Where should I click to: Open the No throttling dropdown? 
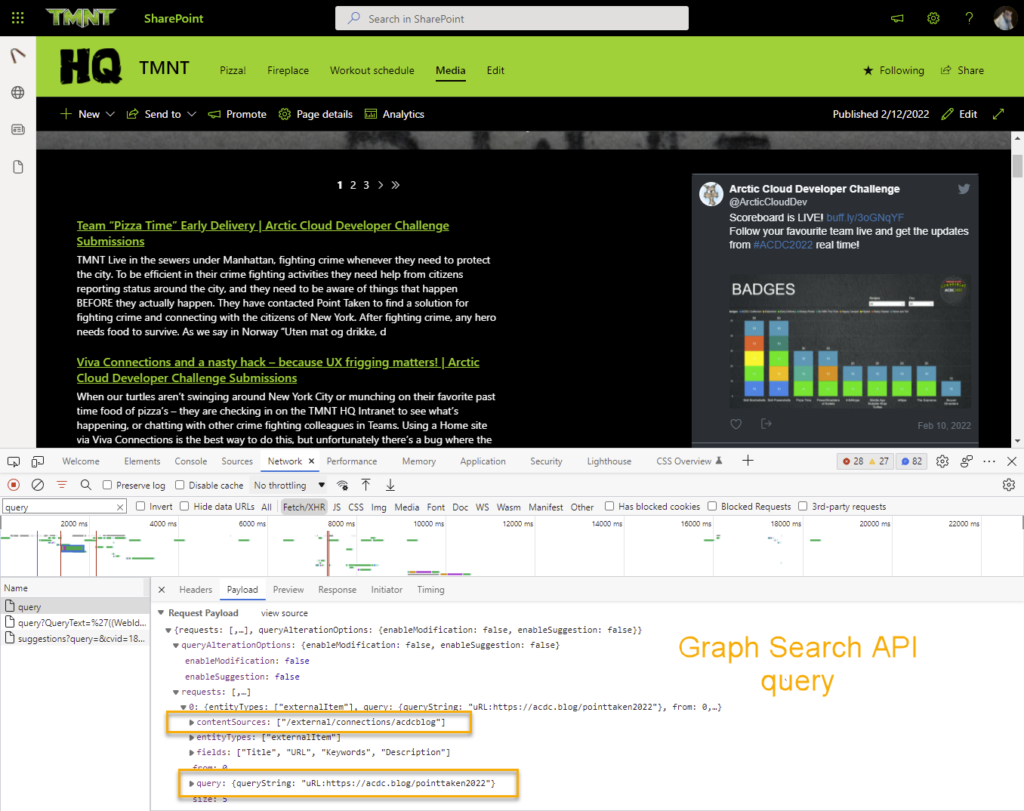(289, 485)
